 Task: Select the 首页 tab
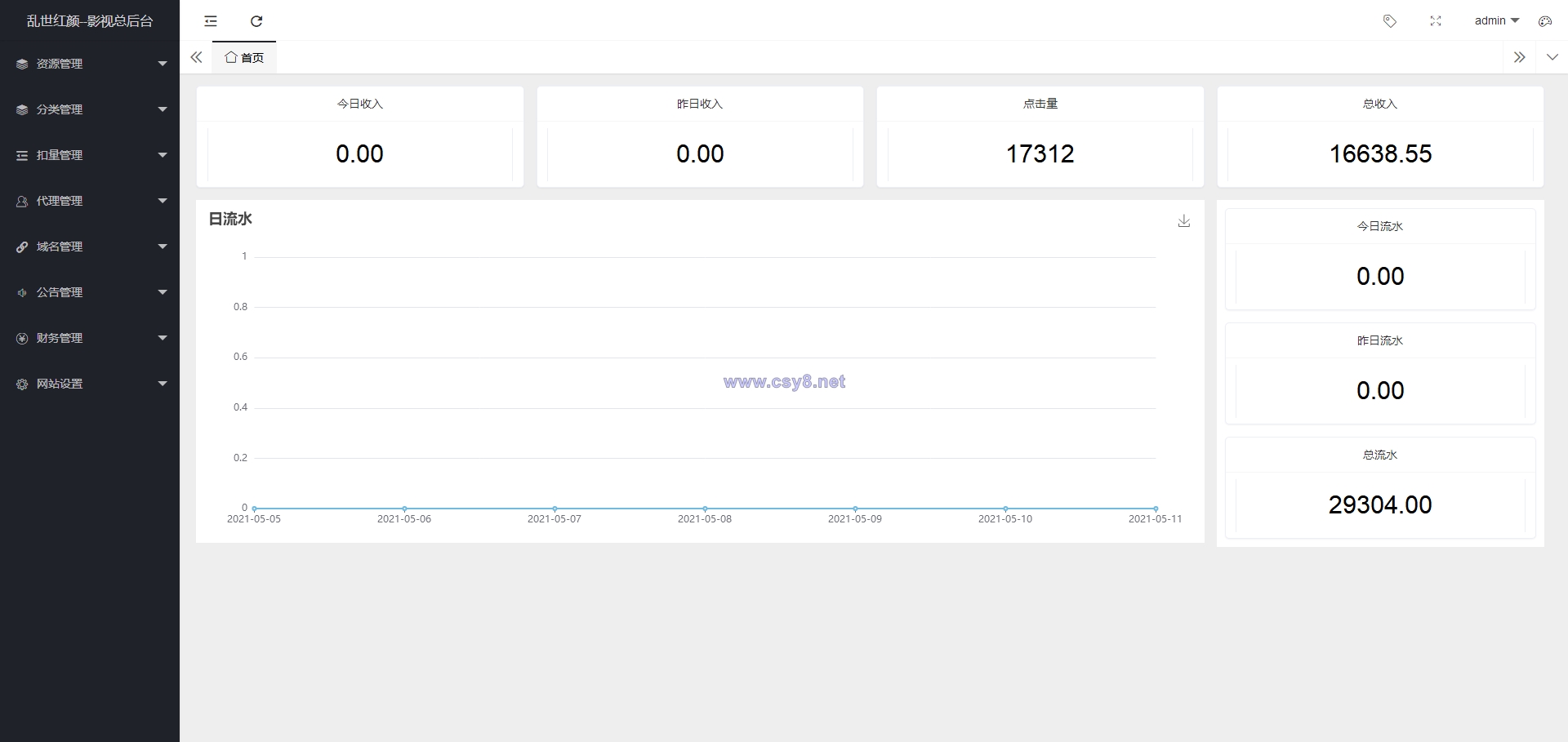coord(244,57)
